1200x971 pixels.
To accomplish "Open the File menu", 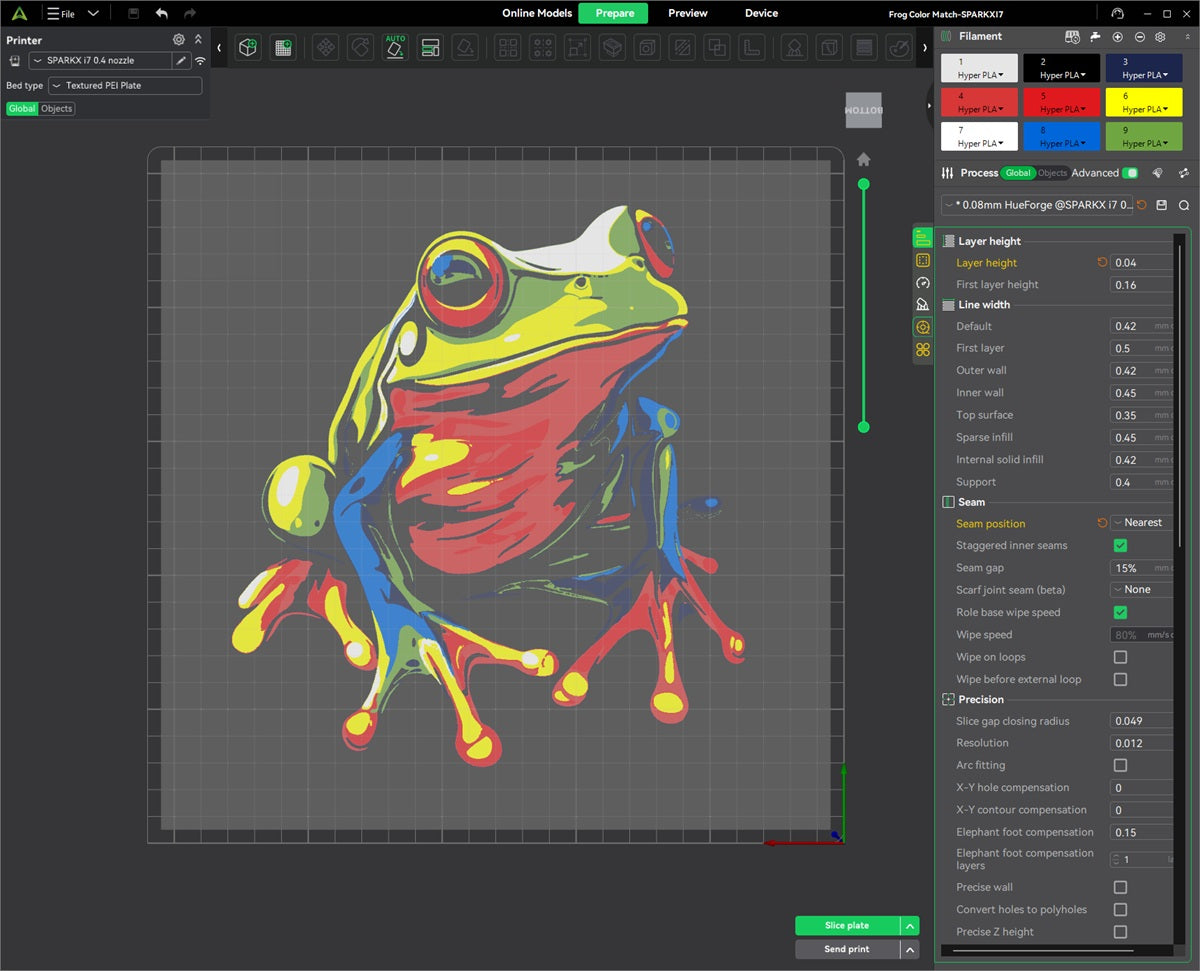I will pos(61,14).
